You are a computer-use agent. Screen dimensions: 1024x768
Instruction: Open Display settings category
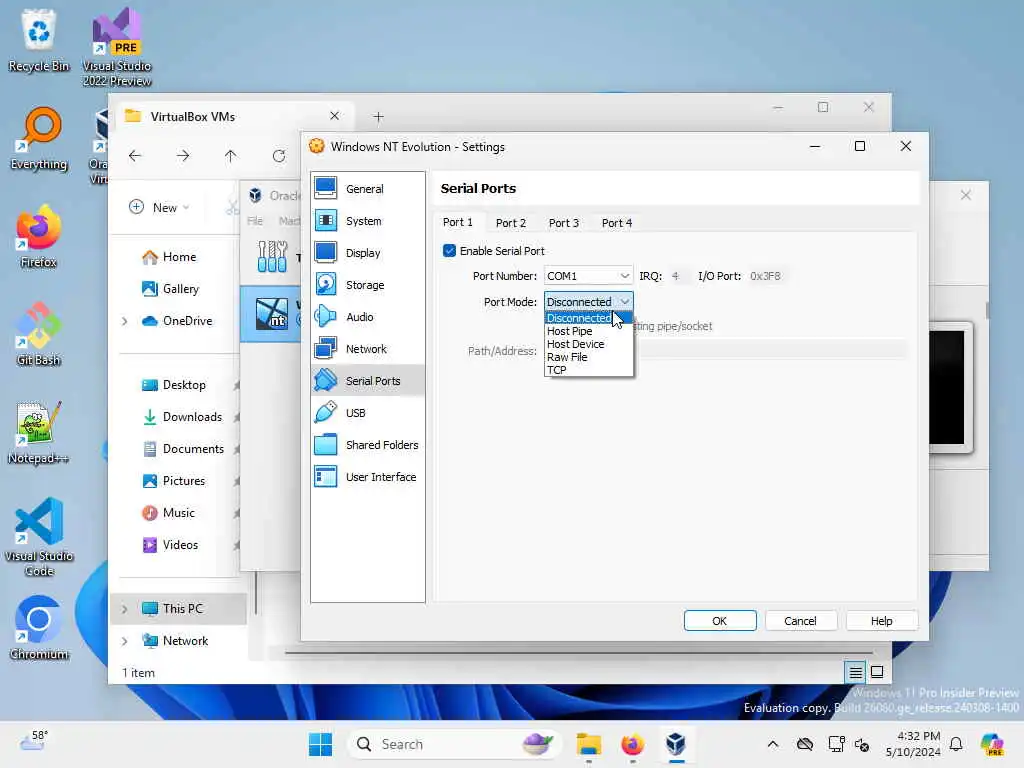tap(367, 253)
